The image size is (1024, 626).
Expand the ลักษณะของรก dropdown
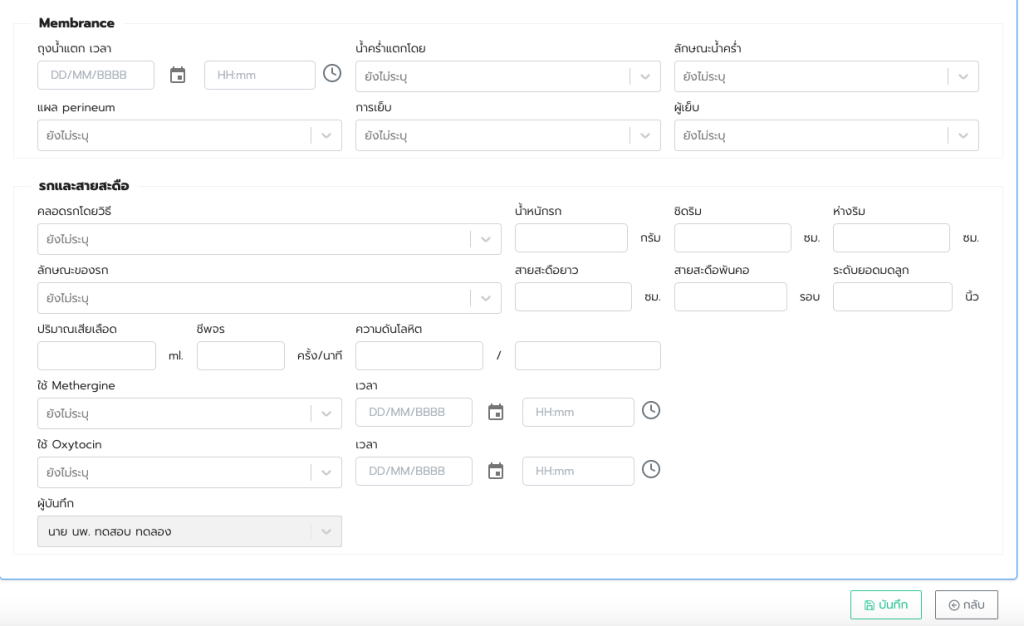[268, 298]
